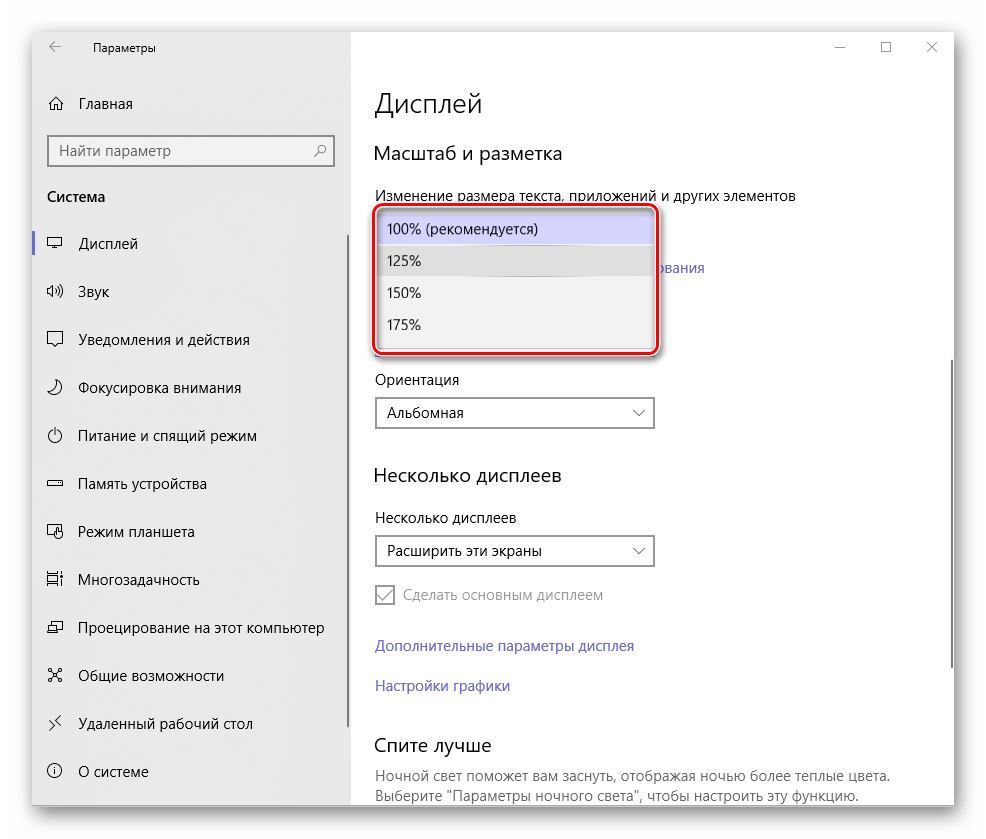
Task: Open the Главная home icon
Action: (x=56, y=104)
